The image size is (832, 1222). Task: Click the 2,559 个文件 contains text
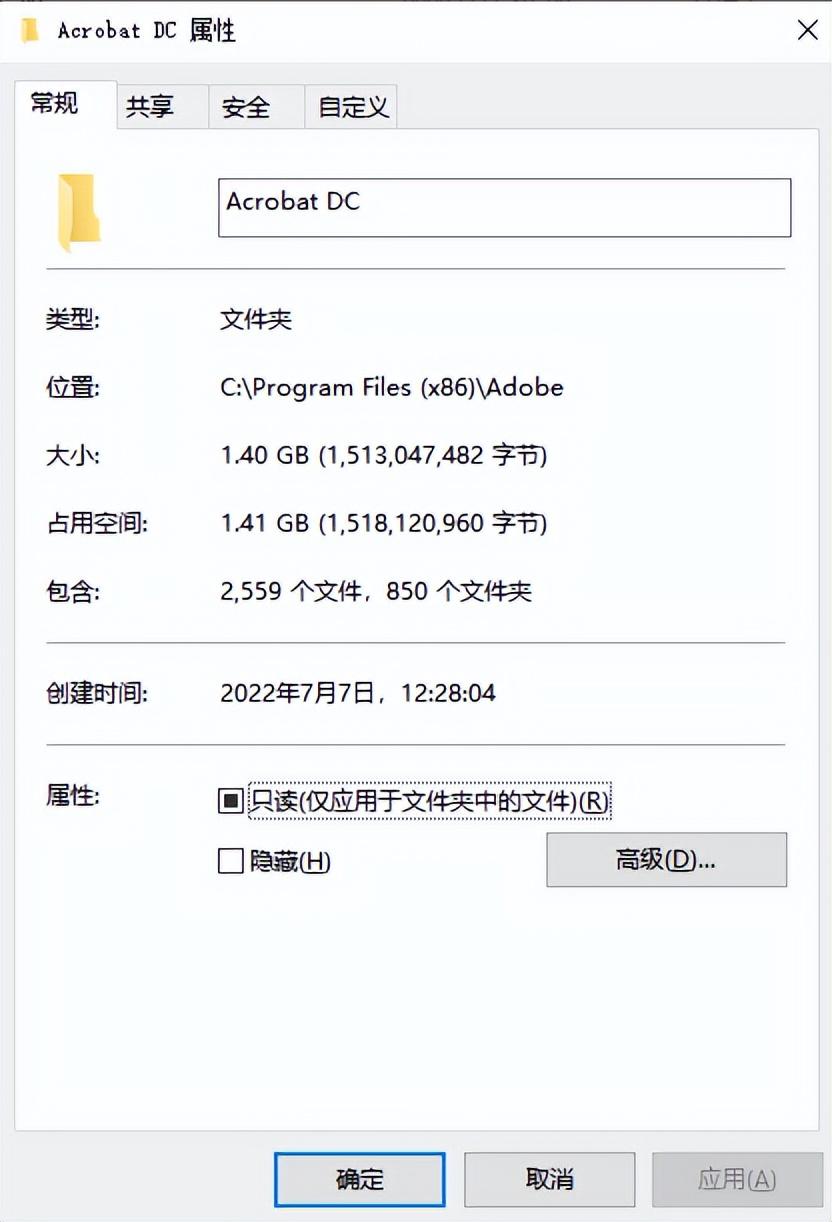(x=291, y=591)
